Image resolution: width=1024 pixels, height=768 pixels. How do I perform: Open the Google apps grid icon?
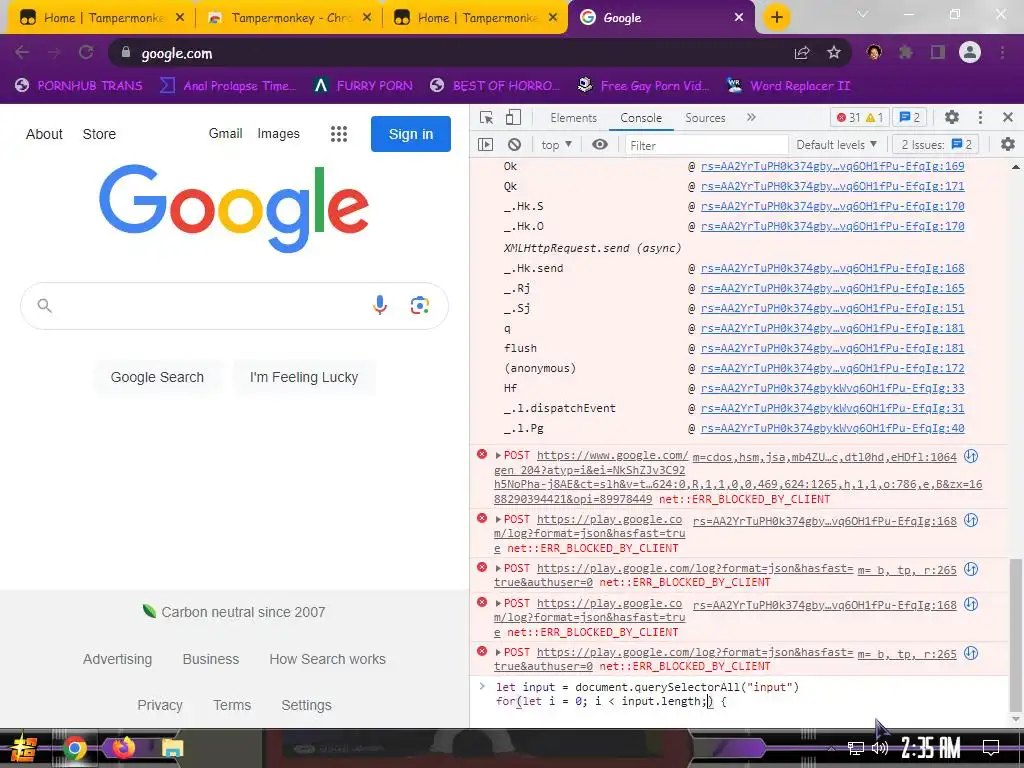[338, 134]
